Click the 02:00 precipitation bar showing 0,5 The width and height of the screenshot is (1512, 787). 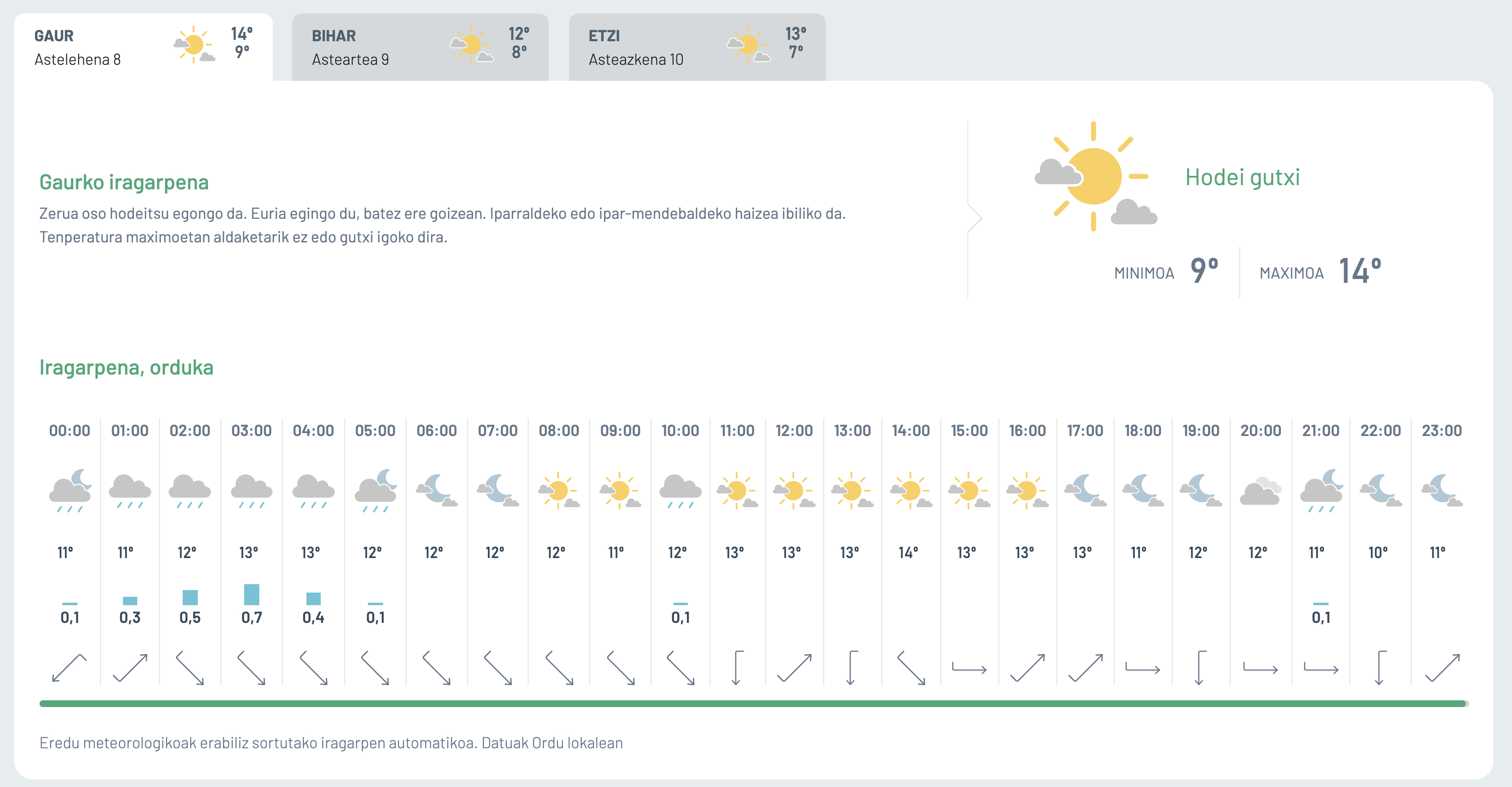(x=190, y=598)
